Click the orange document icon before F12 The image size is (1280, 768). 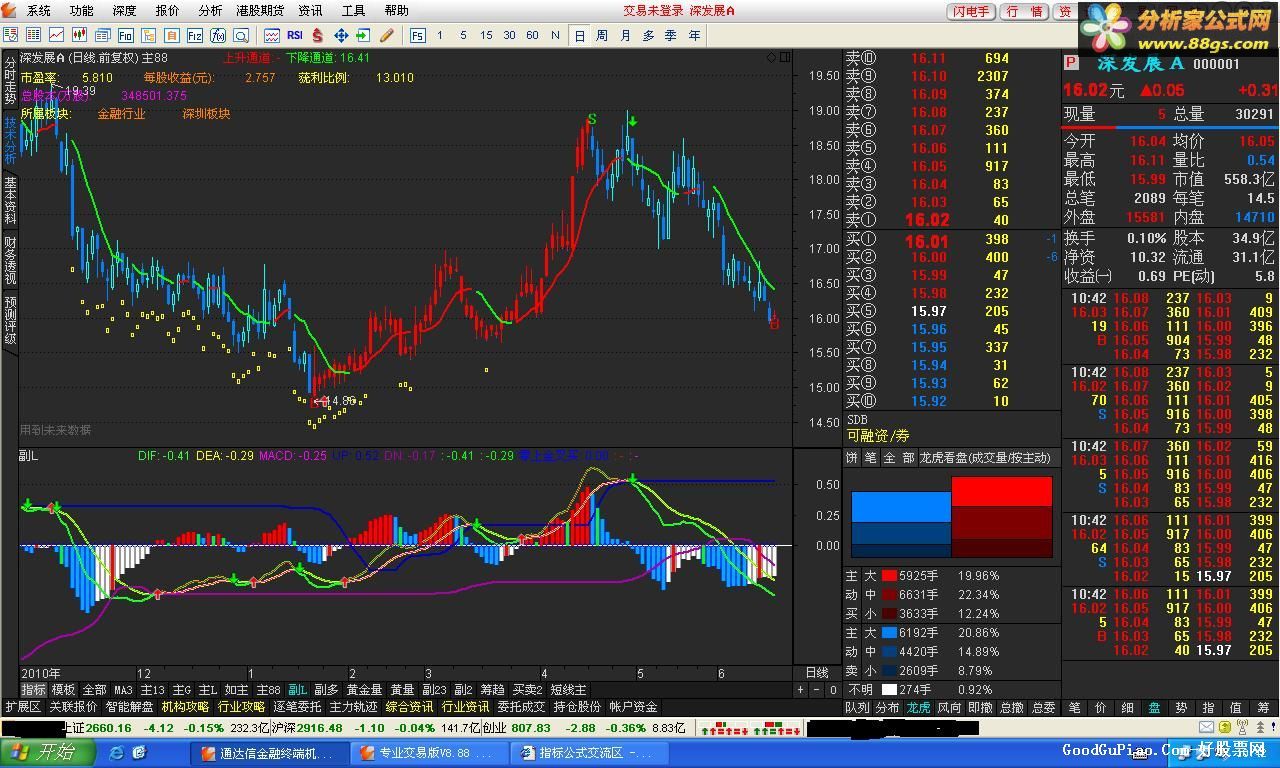pos(171,35)
